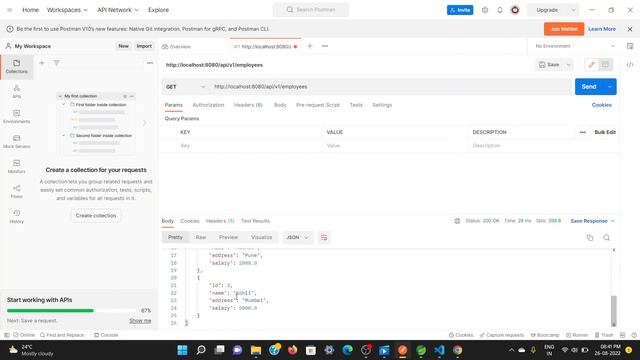The width and height of the screenshot is (640, 360).
Task: Select the Preview response view
Action: (228, 238)
